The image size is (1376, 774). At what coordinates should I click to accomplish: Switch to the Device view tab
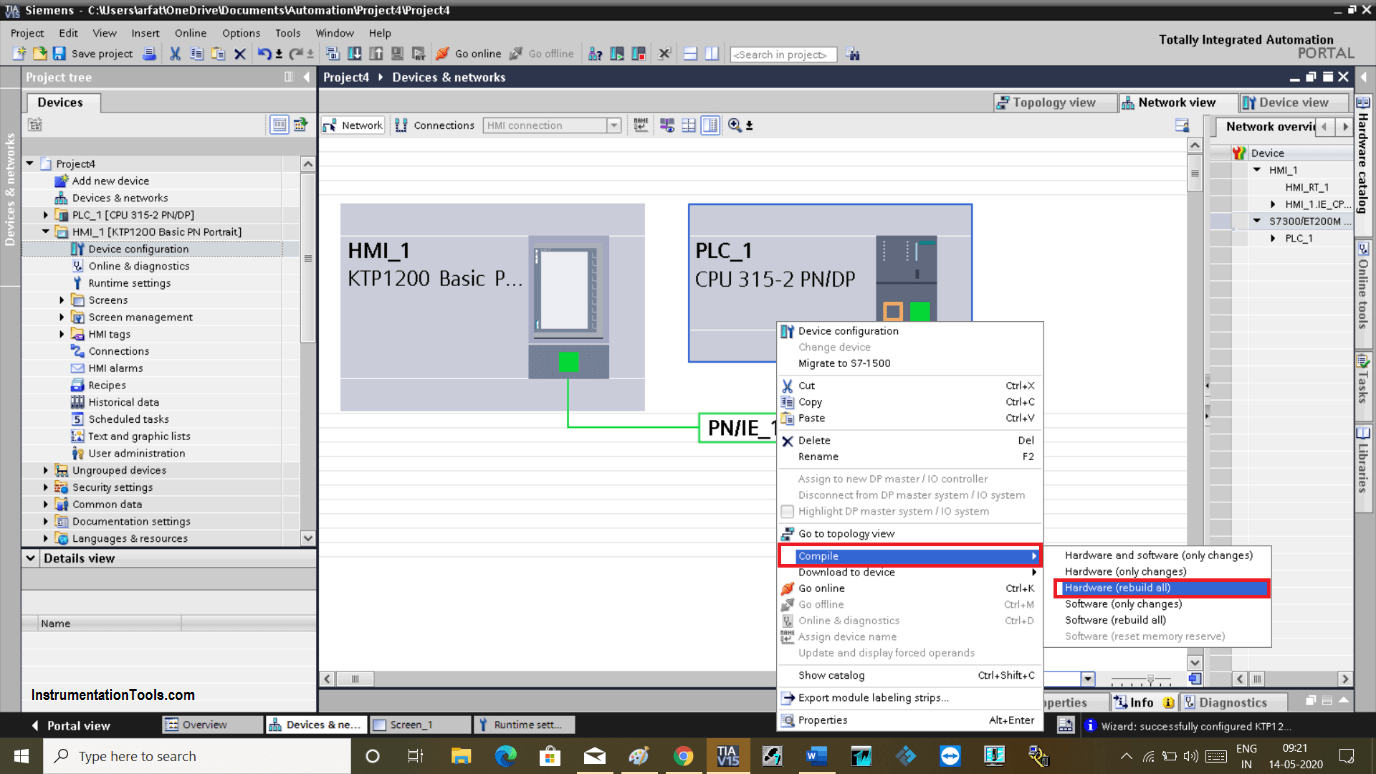(1292, 102)
